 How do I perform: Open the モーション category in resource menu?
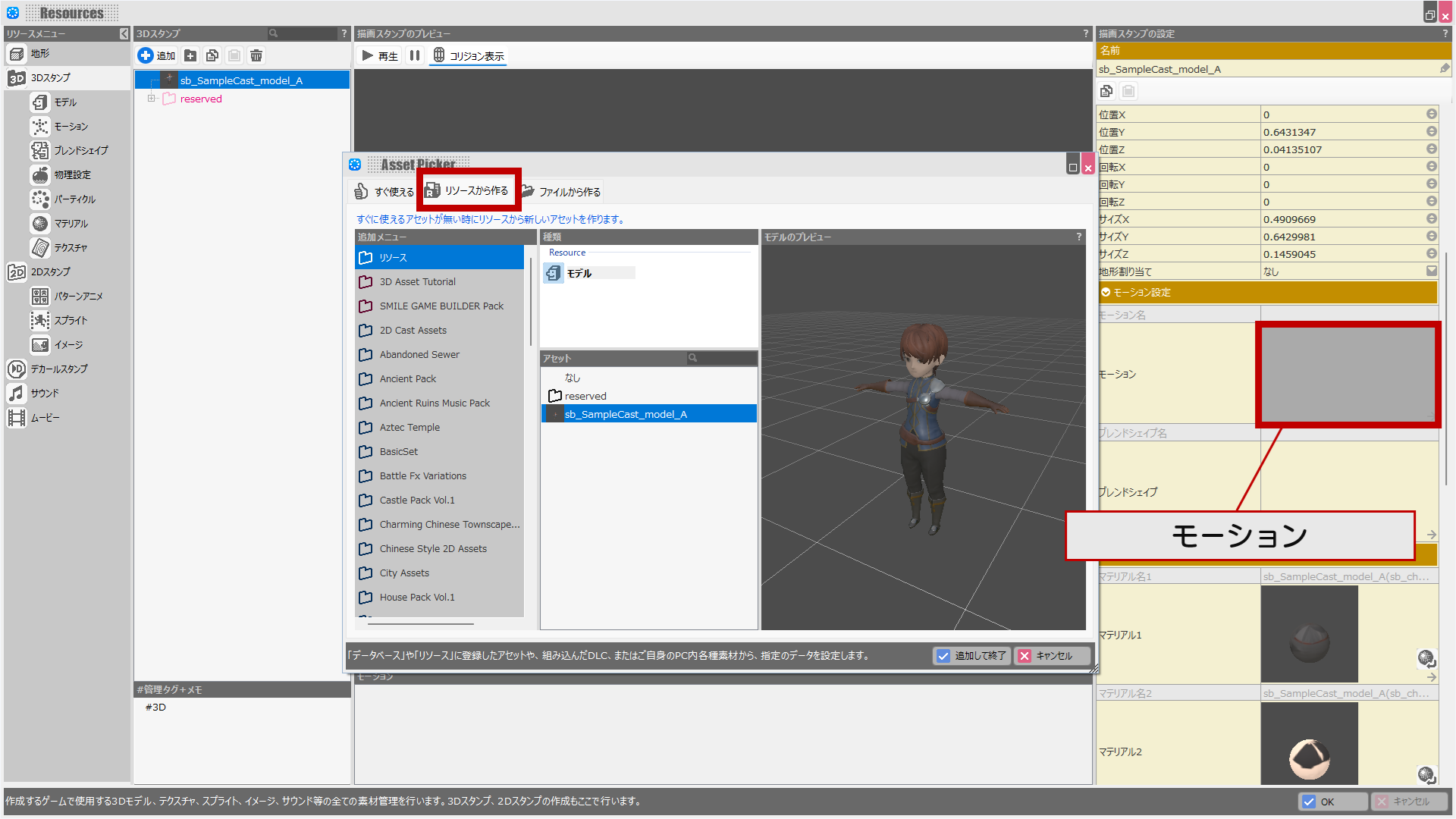pos(70,127)
